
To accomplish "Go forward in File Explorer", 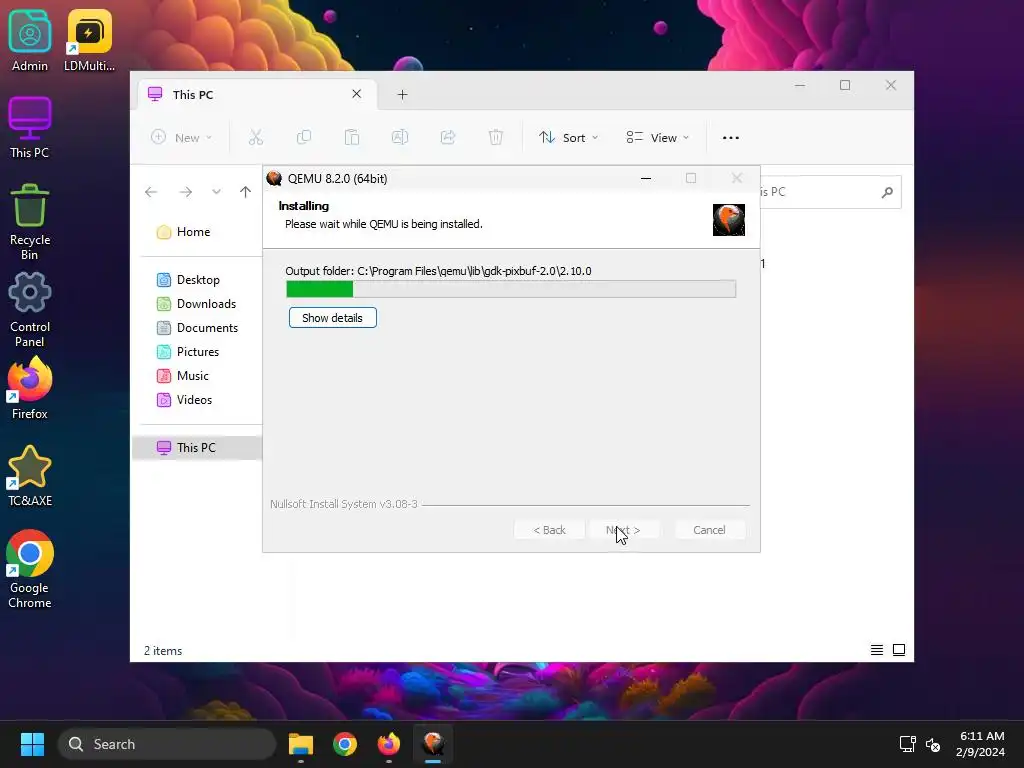I will [x=185, y=192].
